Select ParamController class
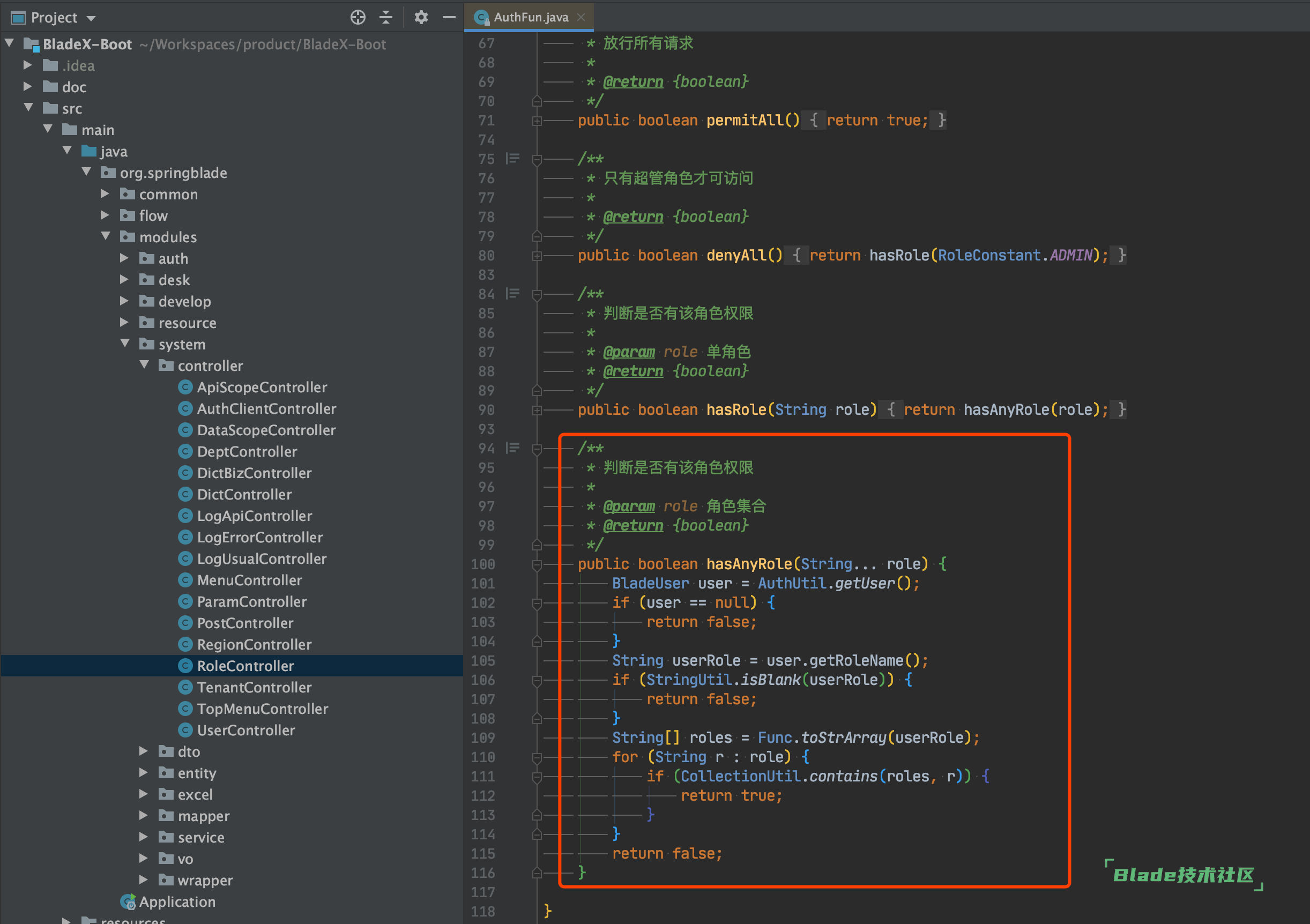The image size is (1310, 924). (251, 602)
